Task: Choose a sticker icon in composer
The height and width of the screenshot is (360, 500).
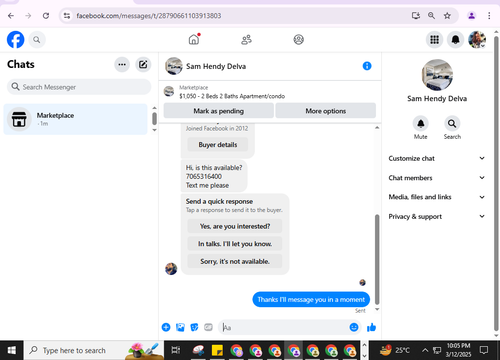Action: click(x=194, y=327)
